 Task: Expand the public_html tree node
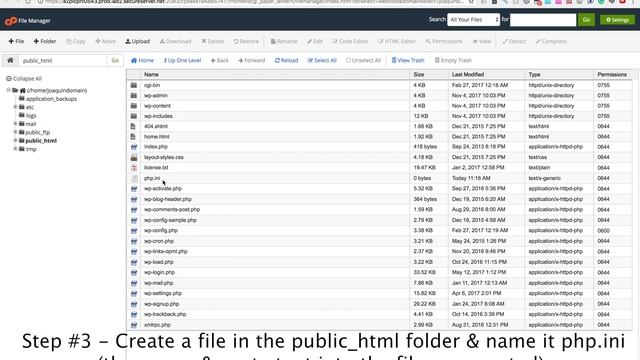(16, 140)
